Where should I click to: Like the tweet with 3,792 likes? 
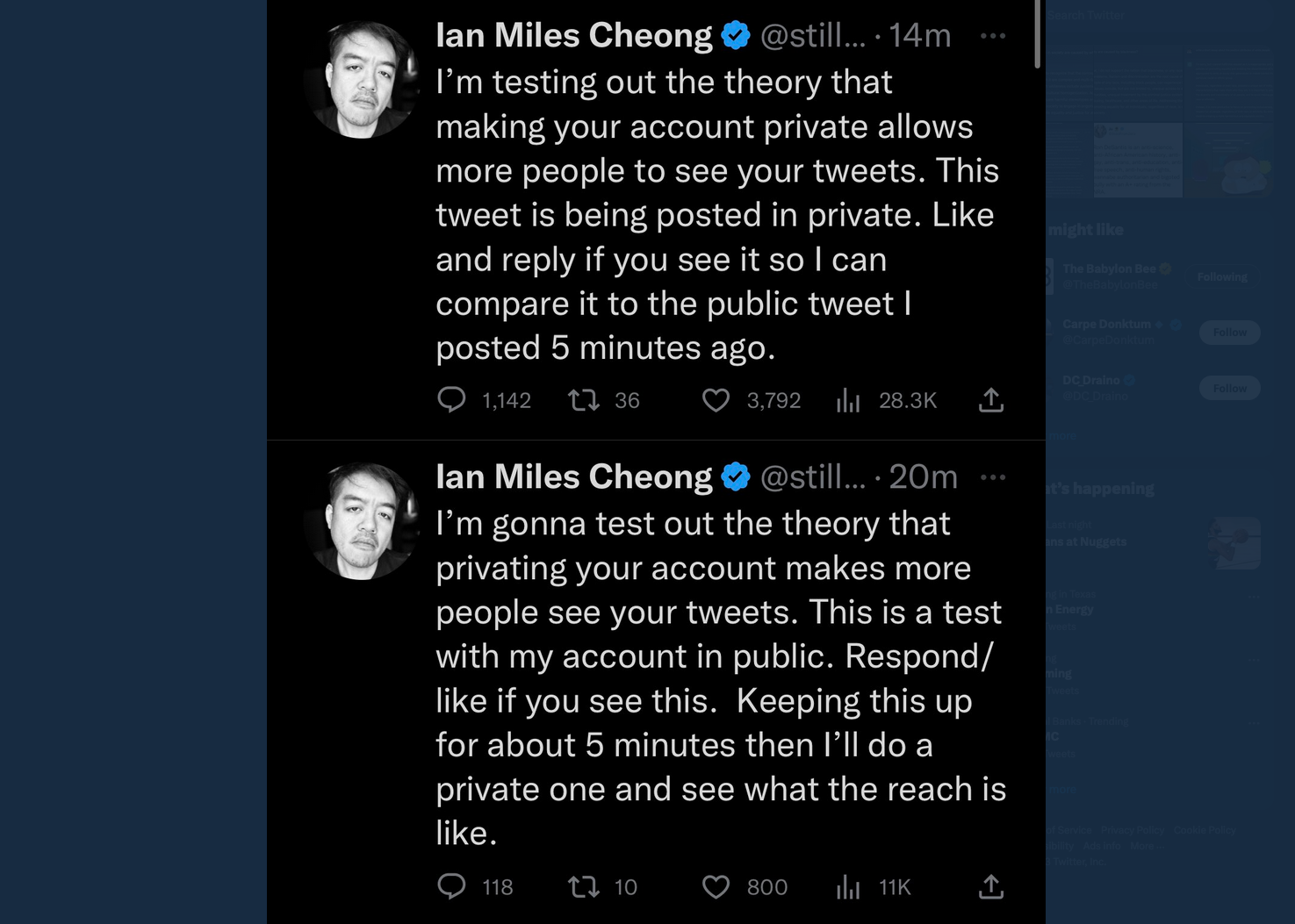[x=716, y=400]
